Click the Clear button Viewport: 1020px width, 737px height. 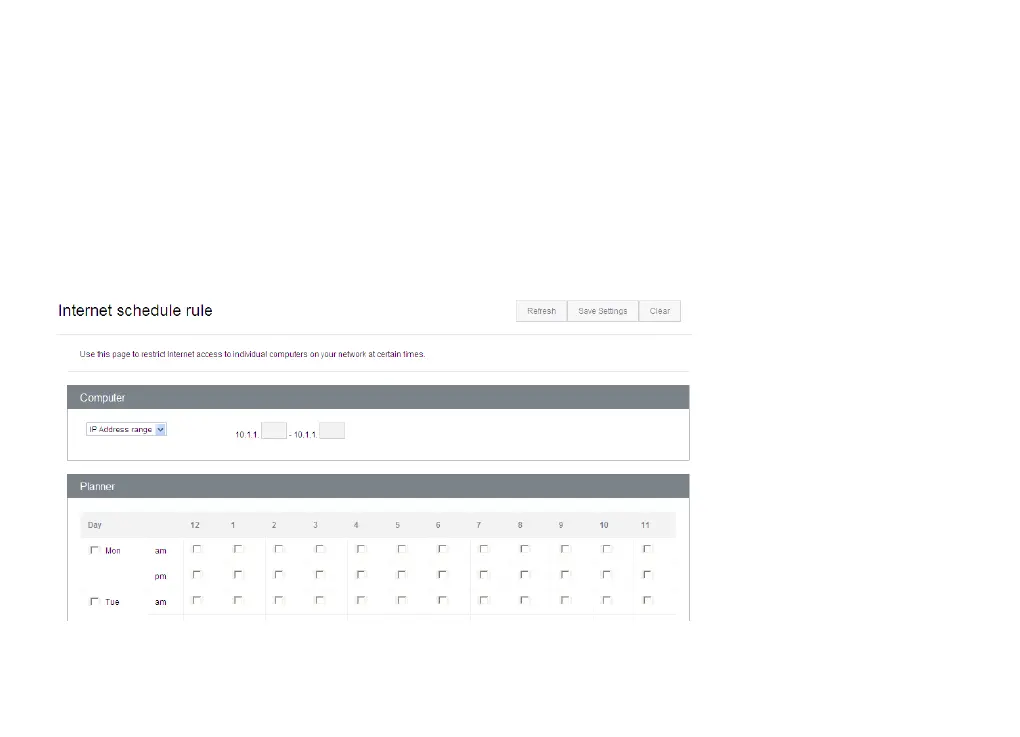(x=660, y=311)
